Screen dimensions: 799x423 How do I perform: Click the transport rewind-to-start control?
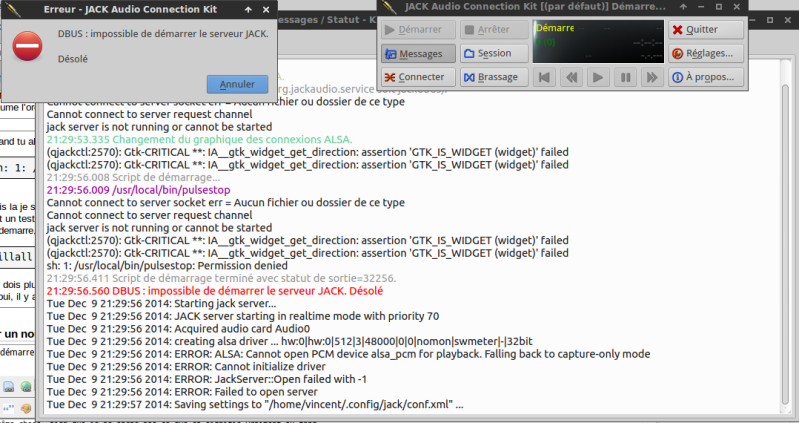pos(544,77)
